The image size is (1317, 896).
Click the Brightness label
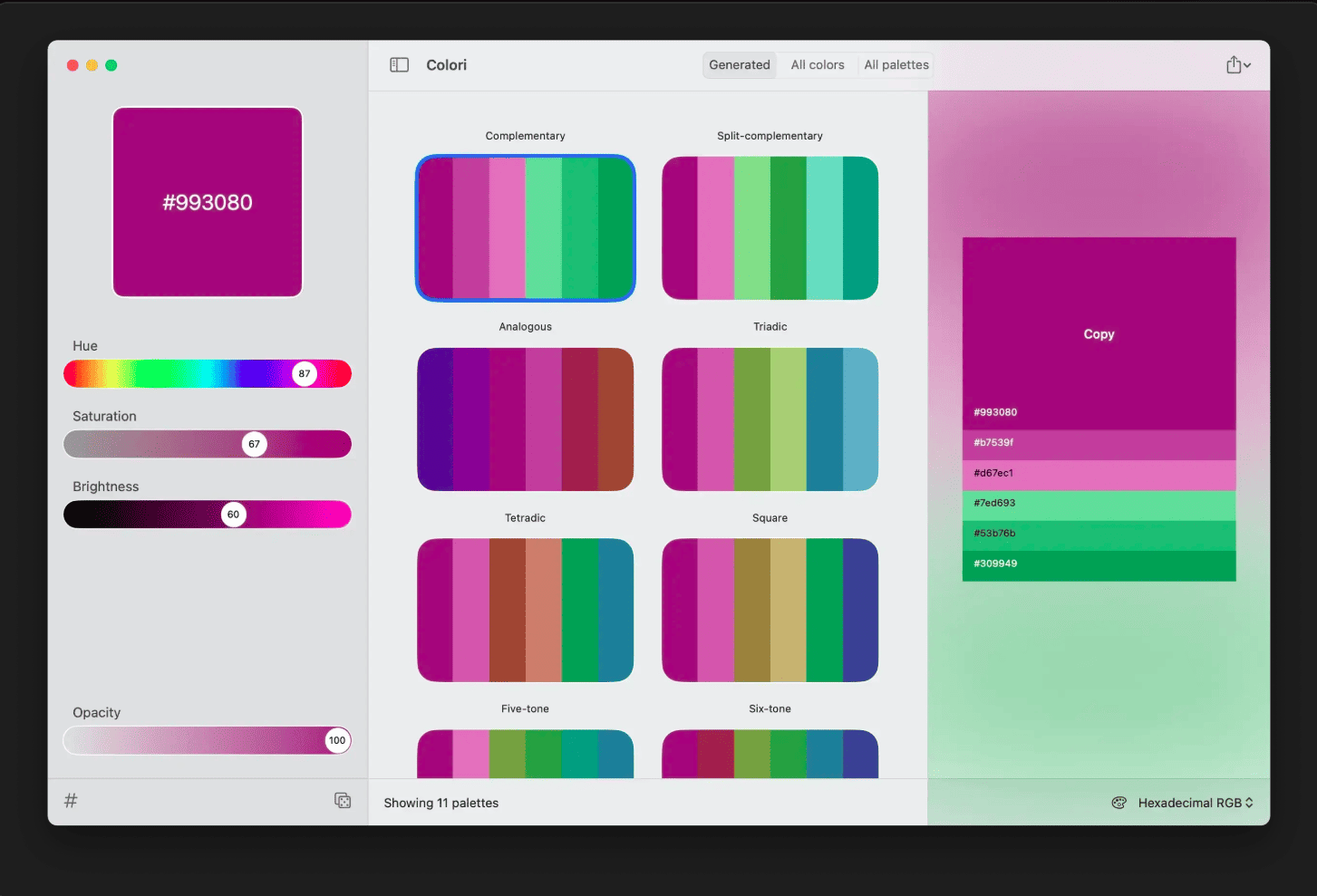pyautogui.click(x=106, y=487)
